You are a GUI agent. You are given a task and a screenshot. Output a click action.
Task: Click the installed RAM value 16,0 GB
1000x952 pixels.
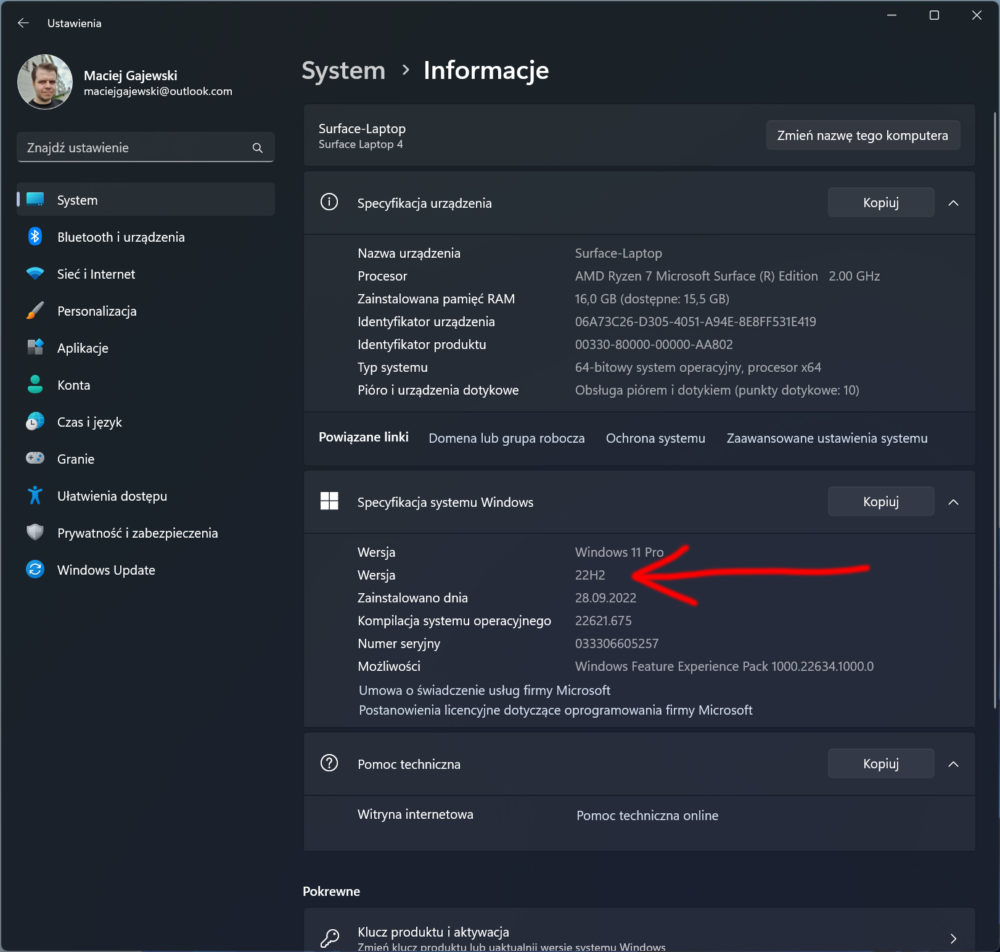652,299
